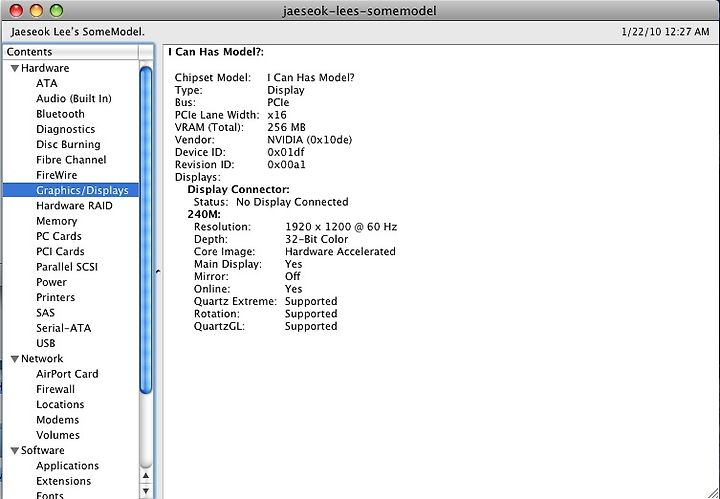Minimize window with the yellow button

pos(36,10)
